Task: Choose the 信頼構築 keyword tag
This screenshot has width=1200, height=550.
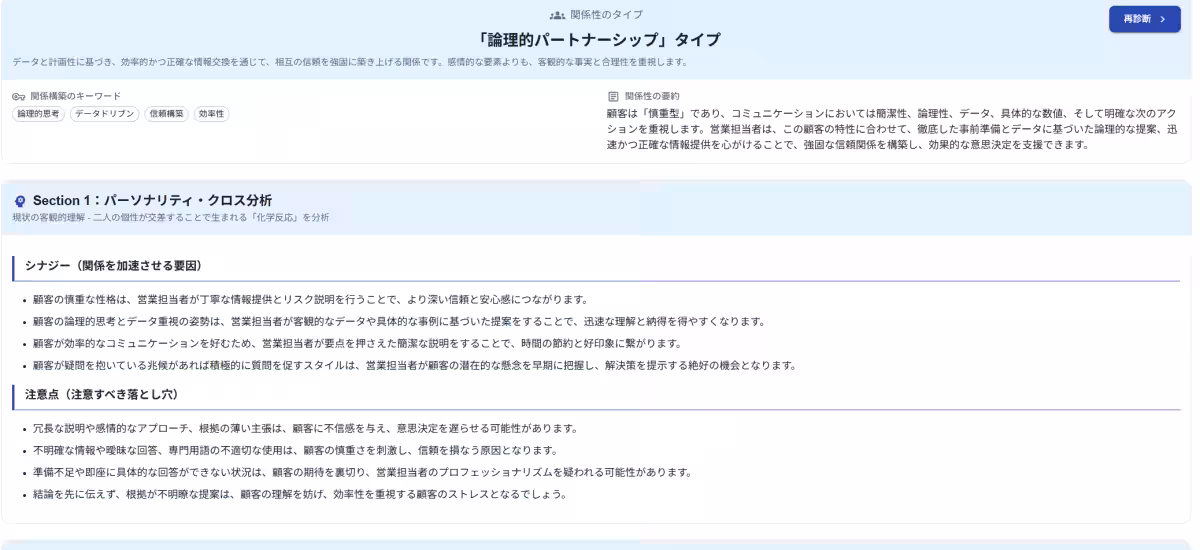Action: pyautogui.click(x=166, y=114)
